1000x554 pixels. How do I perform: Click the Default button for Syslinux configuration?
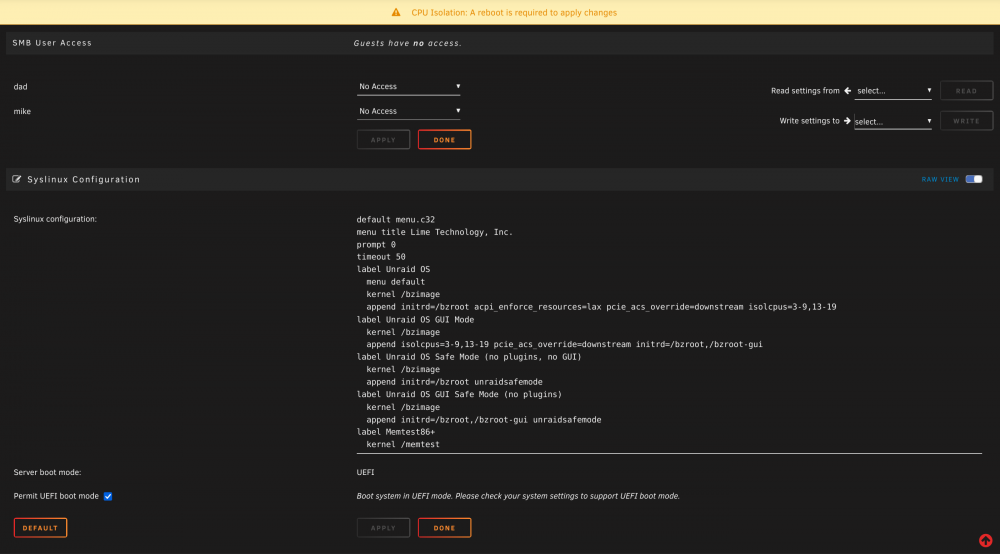40,528
